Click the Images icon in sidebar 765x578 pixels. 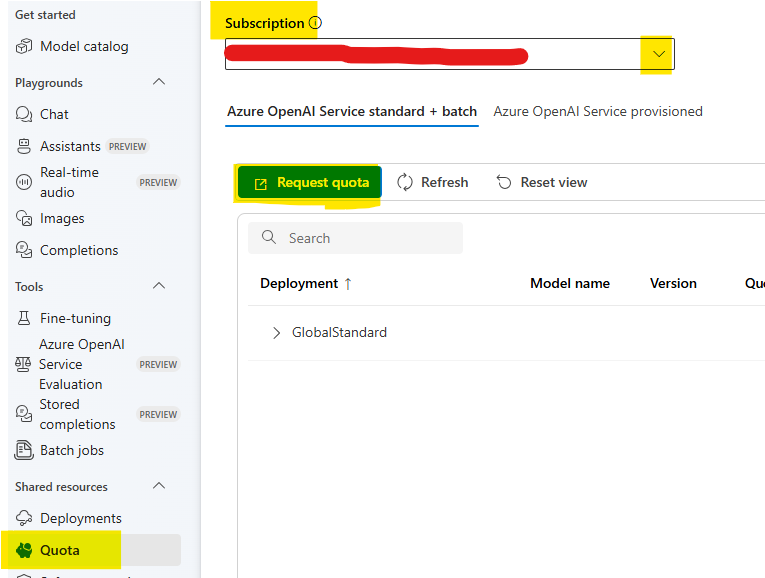pos(24,218)
